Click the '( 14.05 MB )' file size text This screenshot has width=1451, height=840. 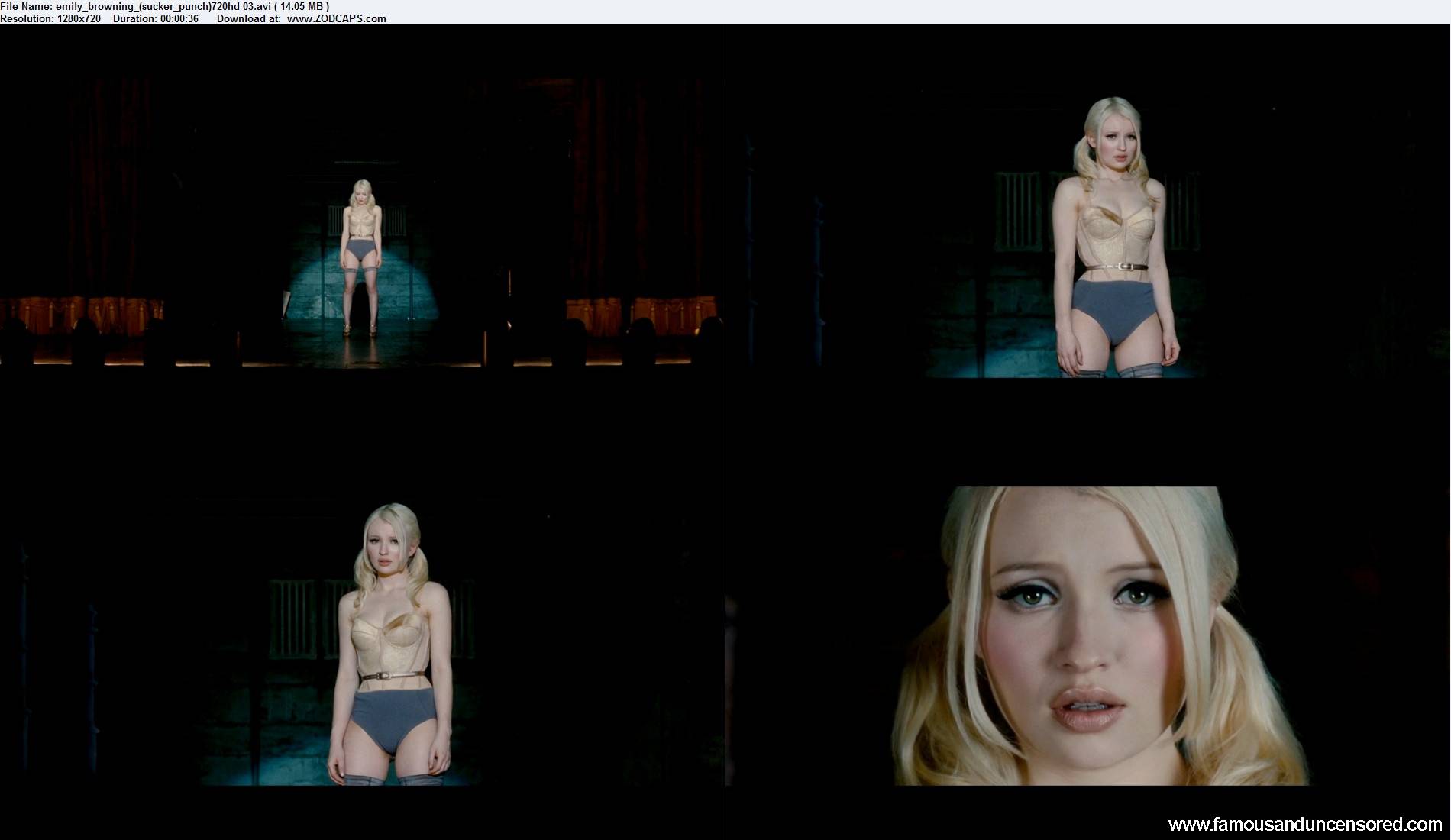coord(302,6)
